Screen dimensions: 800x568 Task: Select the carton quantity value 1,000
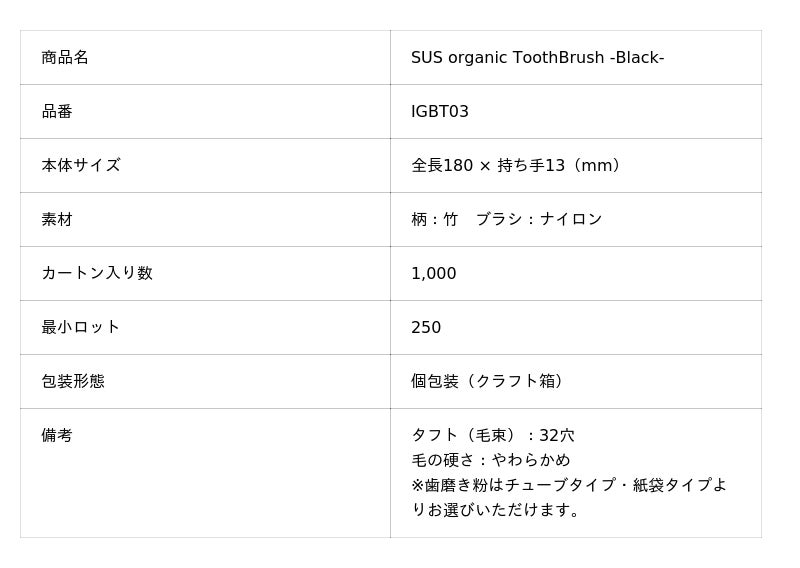click(x=433, y=274)
